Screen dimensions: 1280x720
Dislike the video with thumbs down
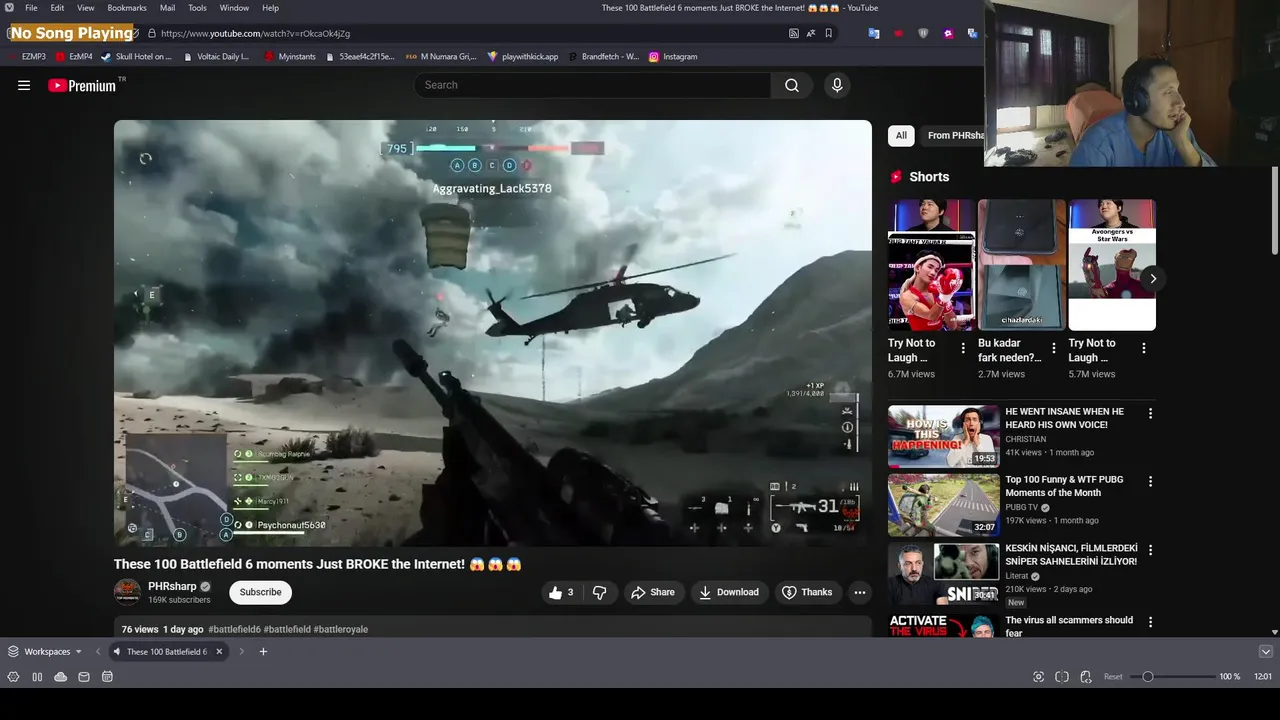(x=599, y=592)
